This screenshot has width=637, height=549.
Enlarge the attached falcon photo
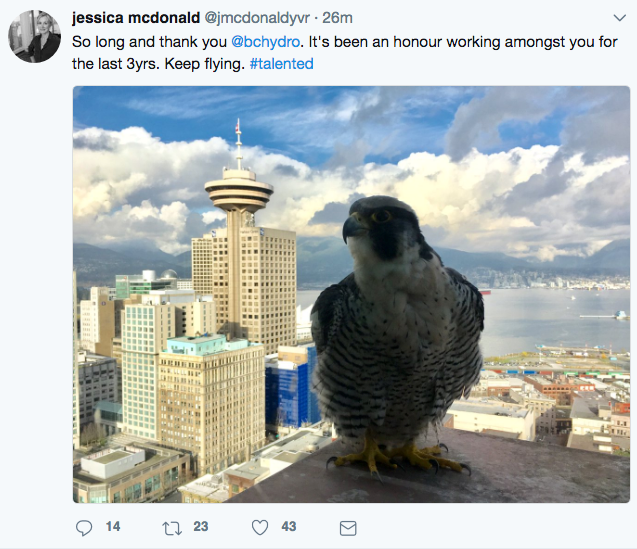click(351, 294)
